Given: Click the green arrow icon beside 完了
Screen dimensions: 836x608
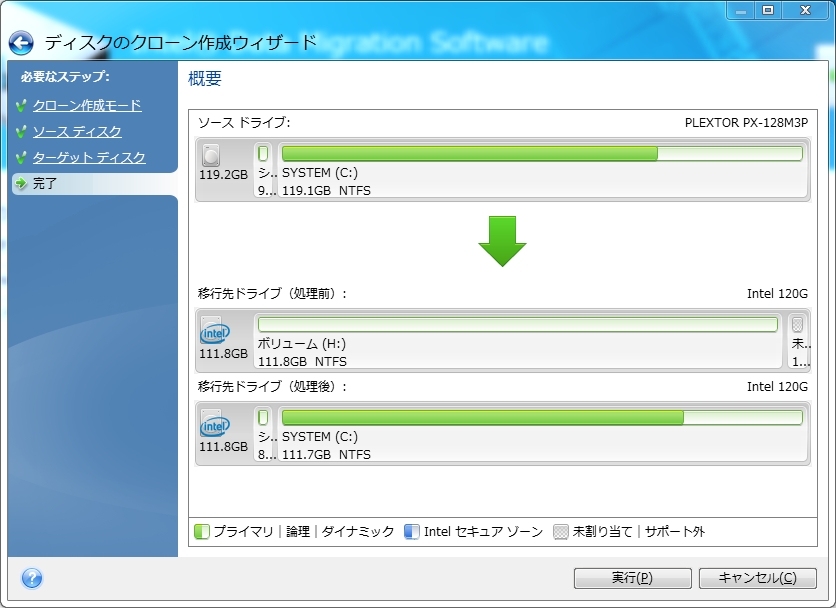Looking at the screenshot, I should pos(21,183).
